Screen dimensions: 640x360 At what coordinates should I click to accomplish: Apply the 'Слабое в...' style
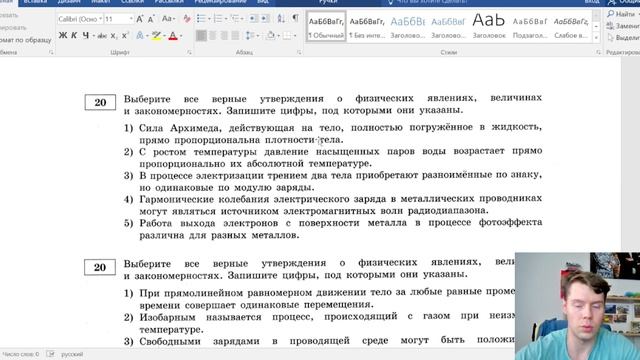571,27
